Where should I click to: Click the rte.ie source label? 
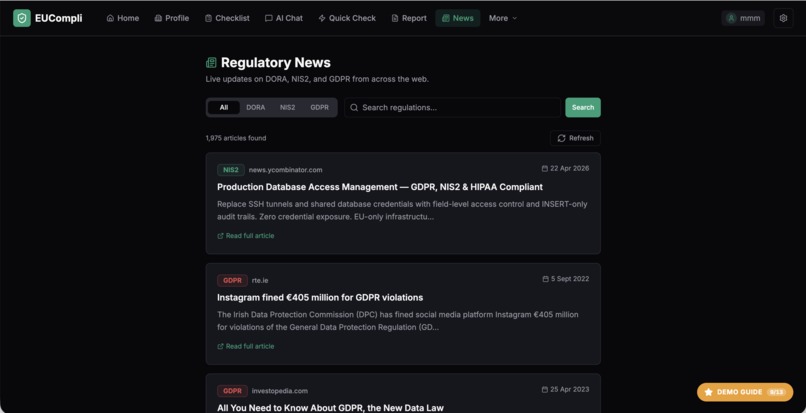click(260, 280)
